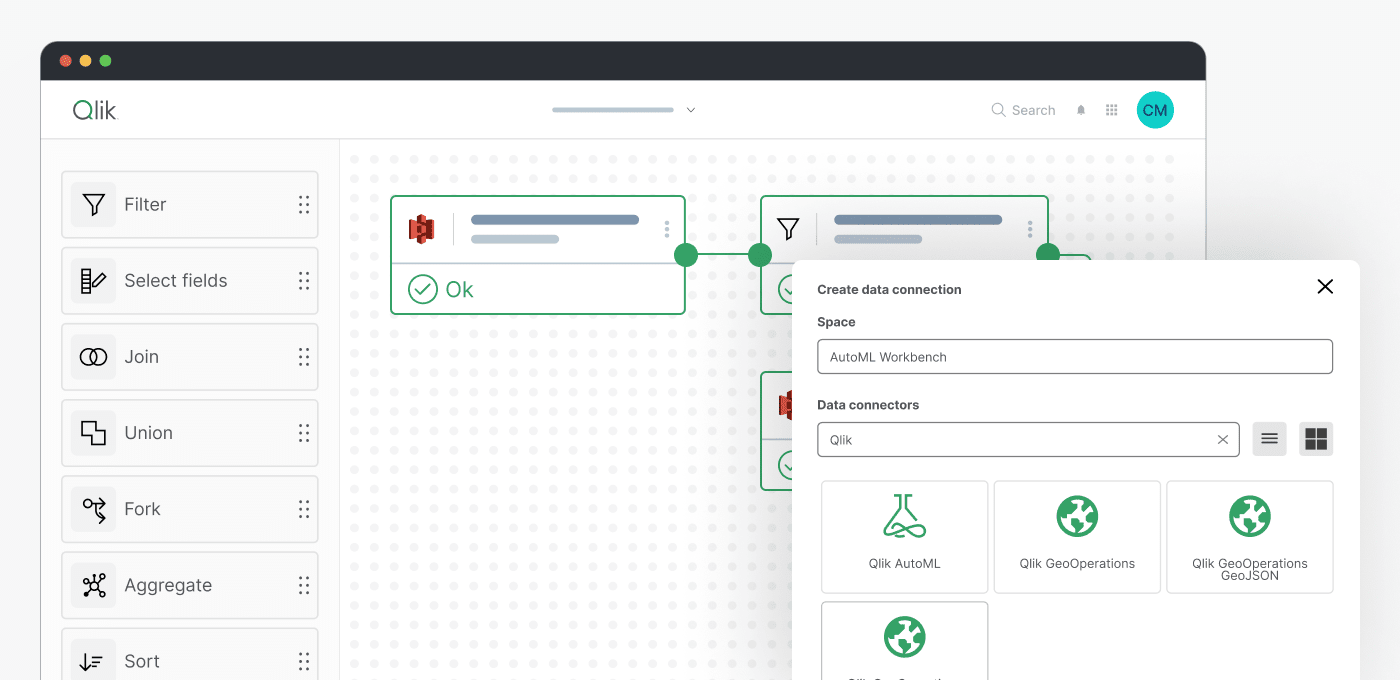Click the Aggregate label in the sidebar
This screenshot has width=1400, height=680.
click(168, 586)
